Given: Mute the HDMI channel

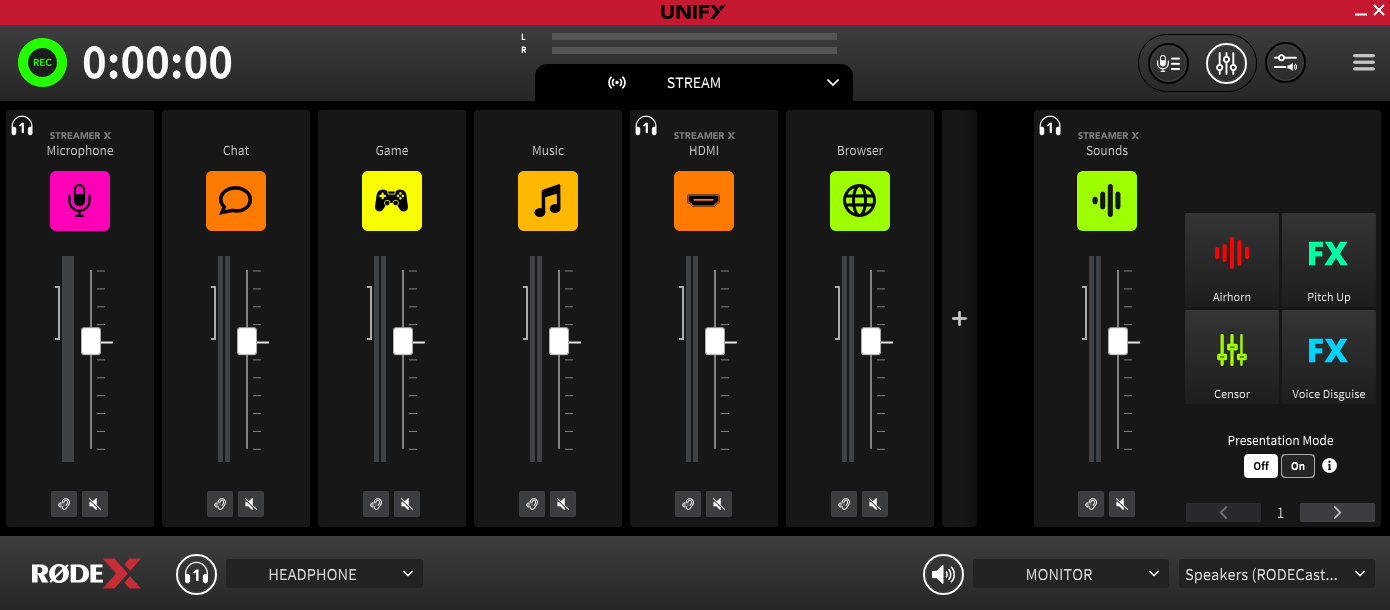Looking at the screenshot, I should pos(719,504).
